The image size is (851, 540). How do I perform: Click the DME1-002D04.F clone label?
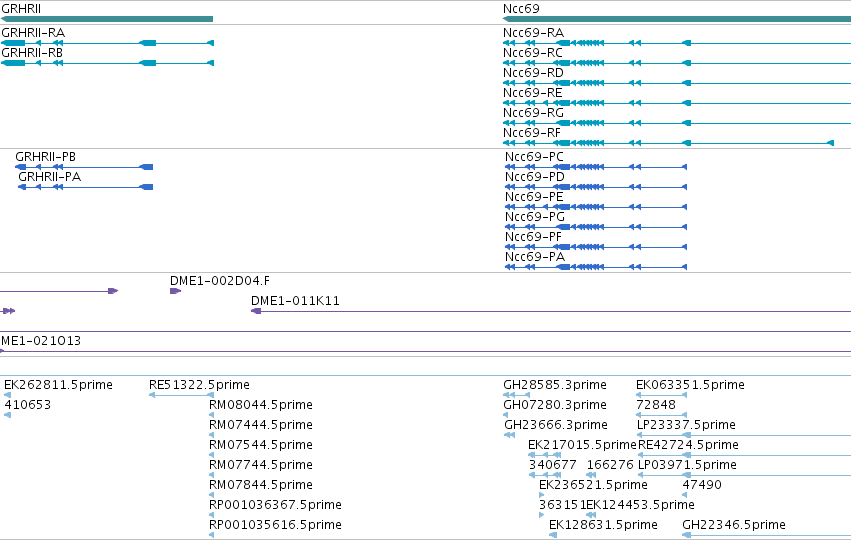point(220,281)
